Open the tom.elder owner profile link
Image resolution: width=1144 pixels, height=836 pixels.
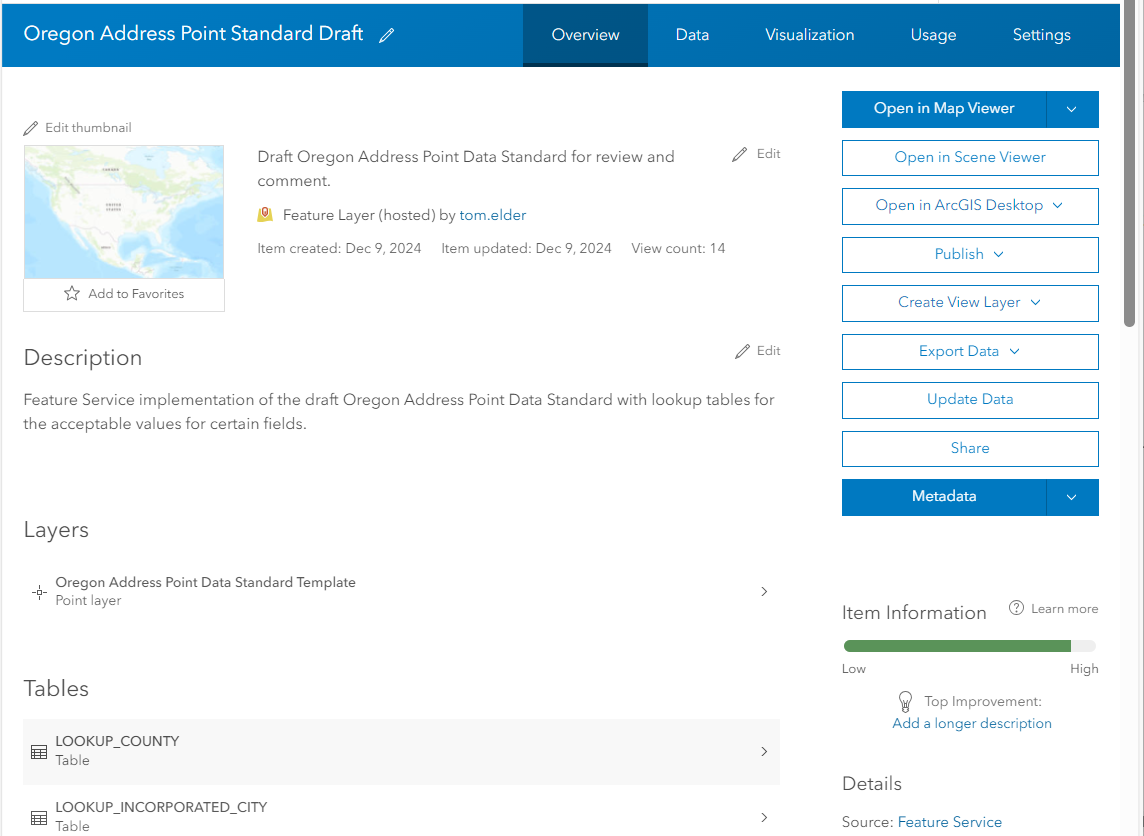pos(492,215)
